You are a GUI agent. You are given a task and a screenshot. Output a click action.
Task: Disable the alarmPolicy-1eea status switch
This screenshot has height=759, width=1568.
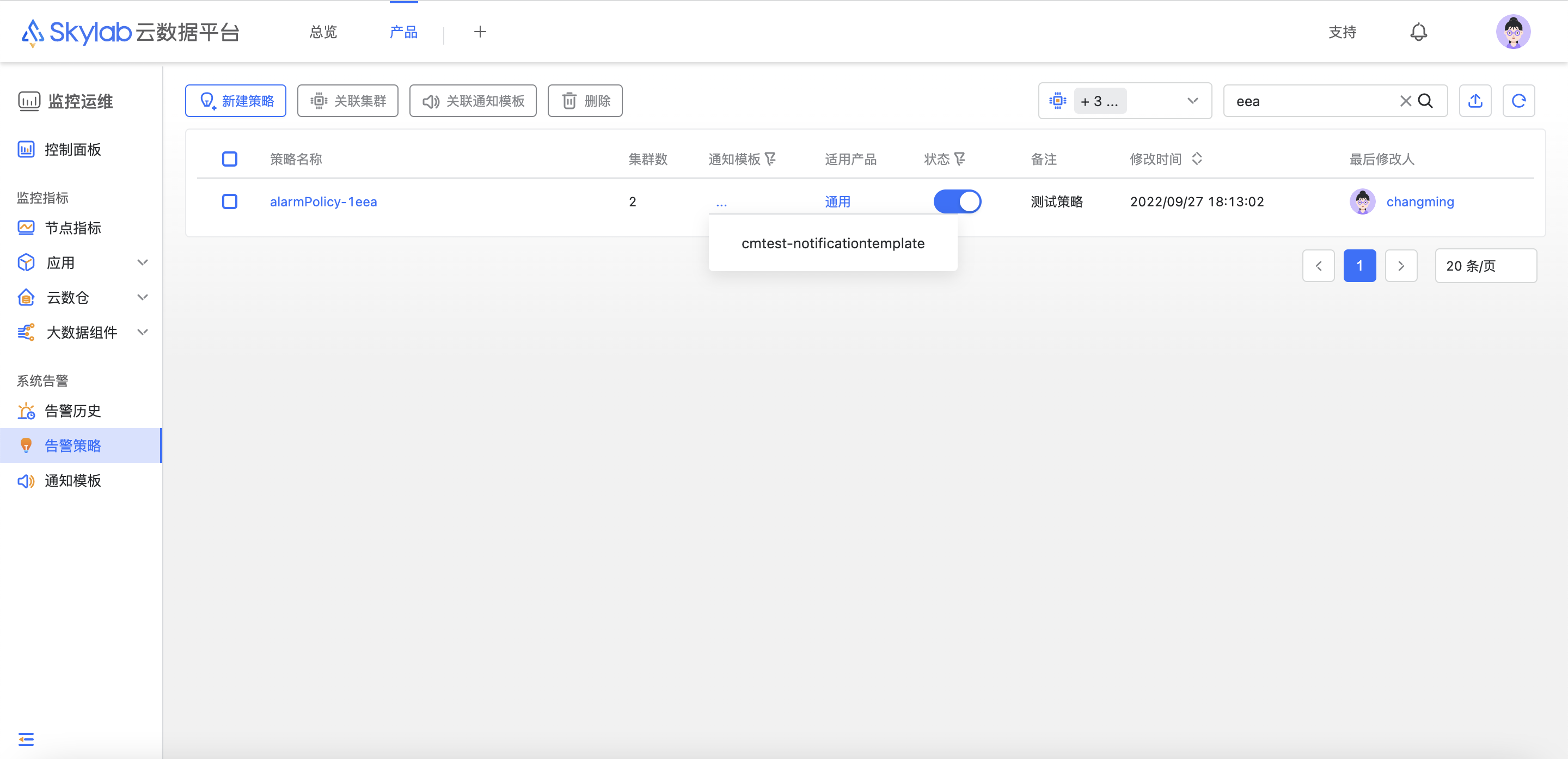[x=957, y=201]
